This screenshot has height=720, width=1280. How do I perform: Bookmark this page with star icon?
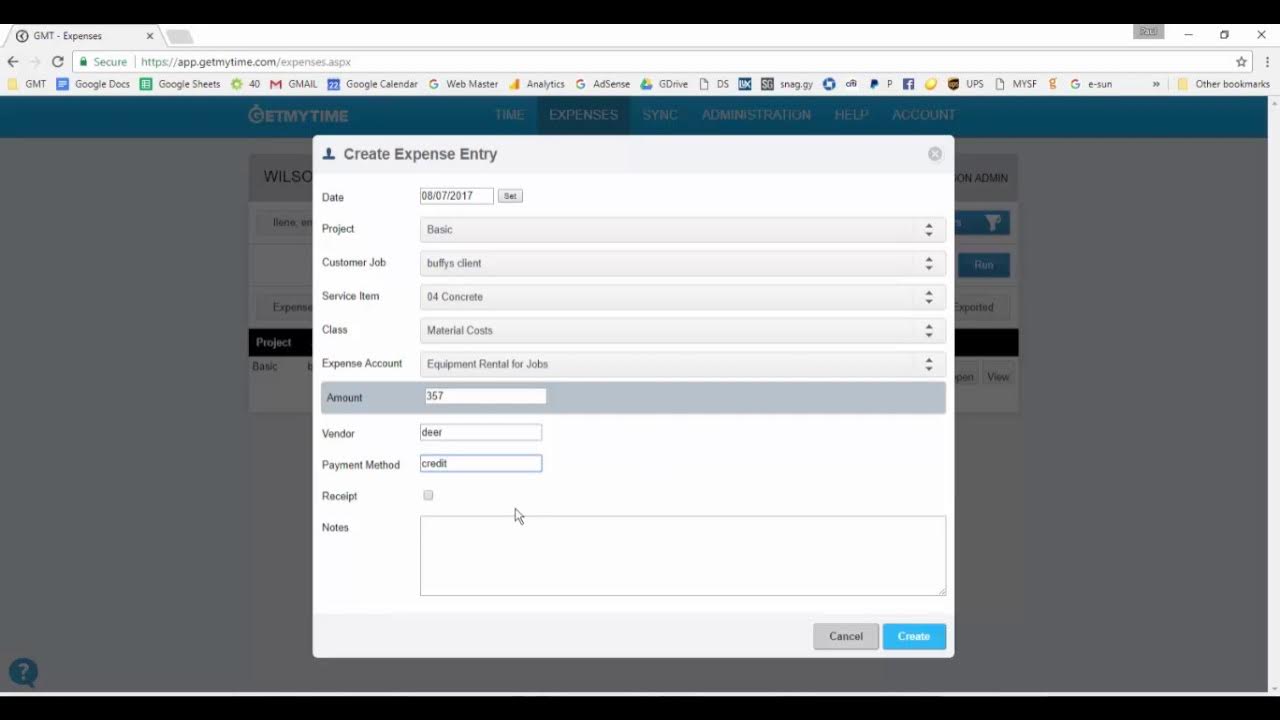(1241, 62)
